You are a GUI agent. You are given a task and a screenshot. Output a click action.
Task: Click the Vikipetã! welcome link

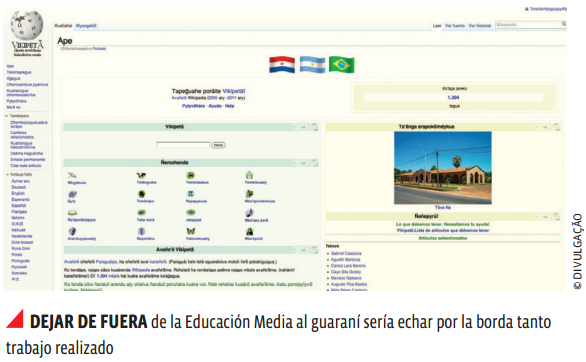pos(234,91)
